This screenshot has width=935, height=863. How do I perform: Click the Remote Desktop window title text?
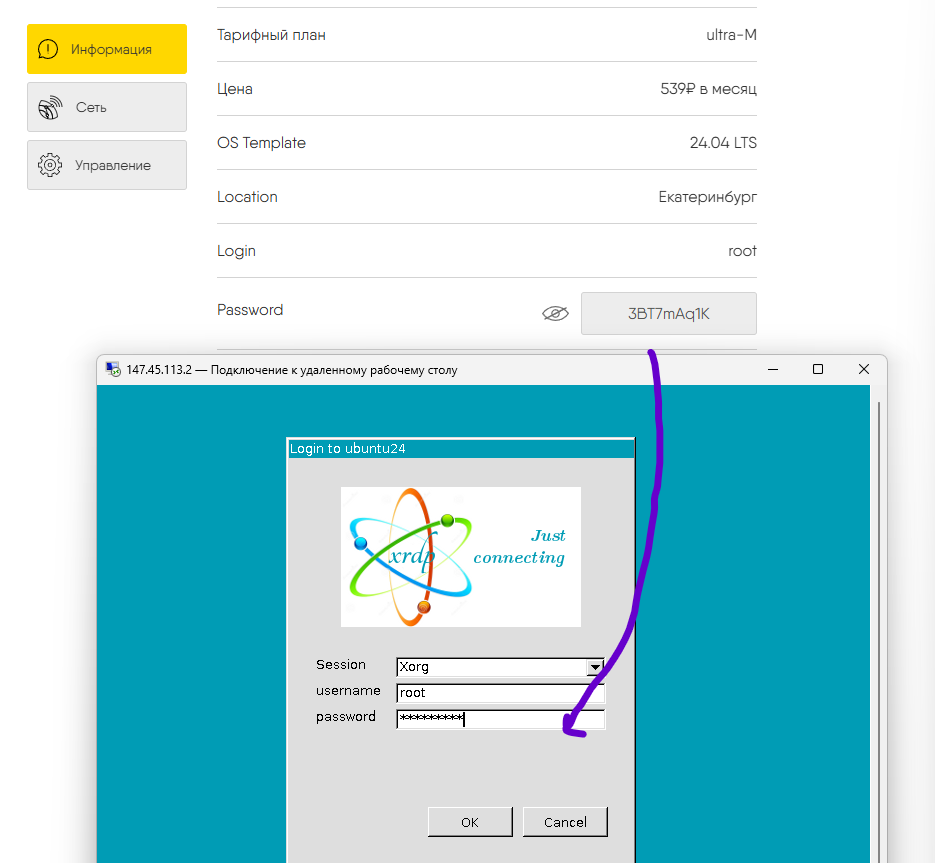click(292, 370)
